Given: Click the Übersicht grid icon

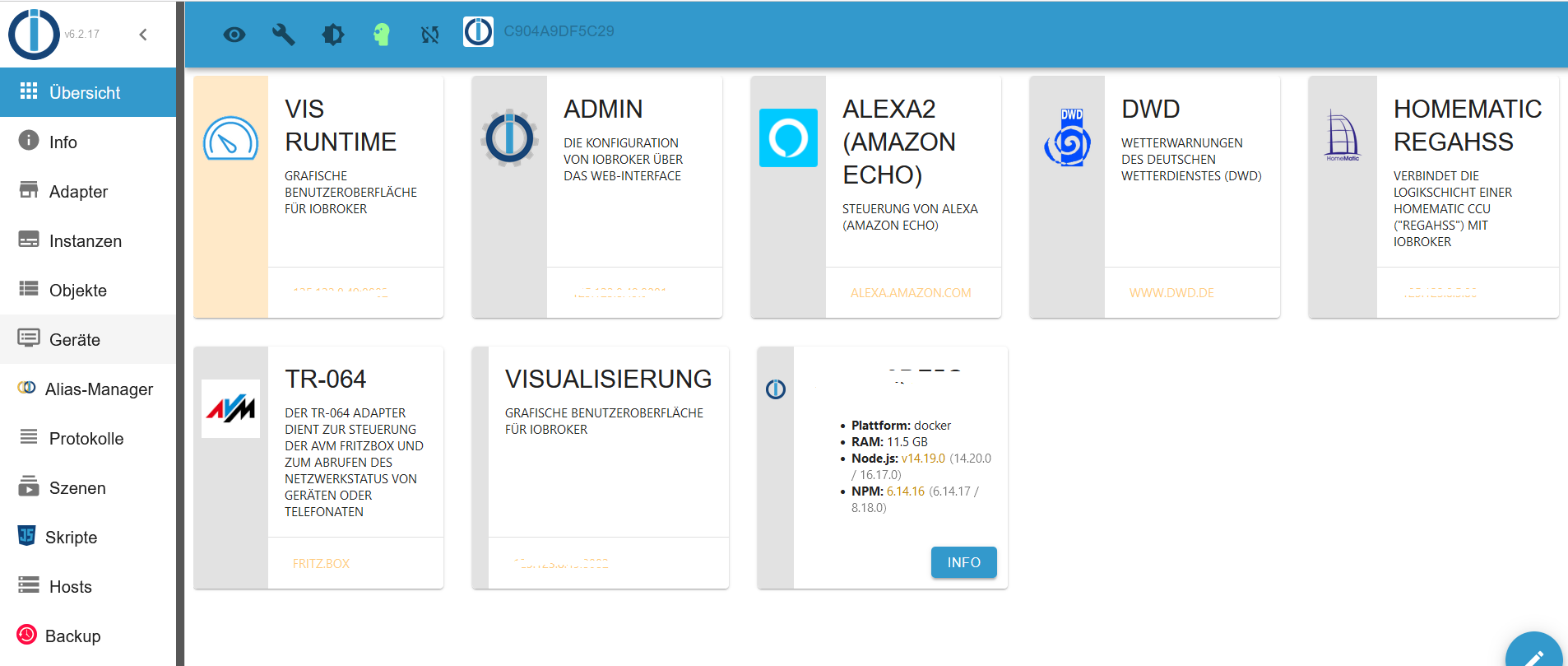Looking at the screenshot, I should coord(29,91).
